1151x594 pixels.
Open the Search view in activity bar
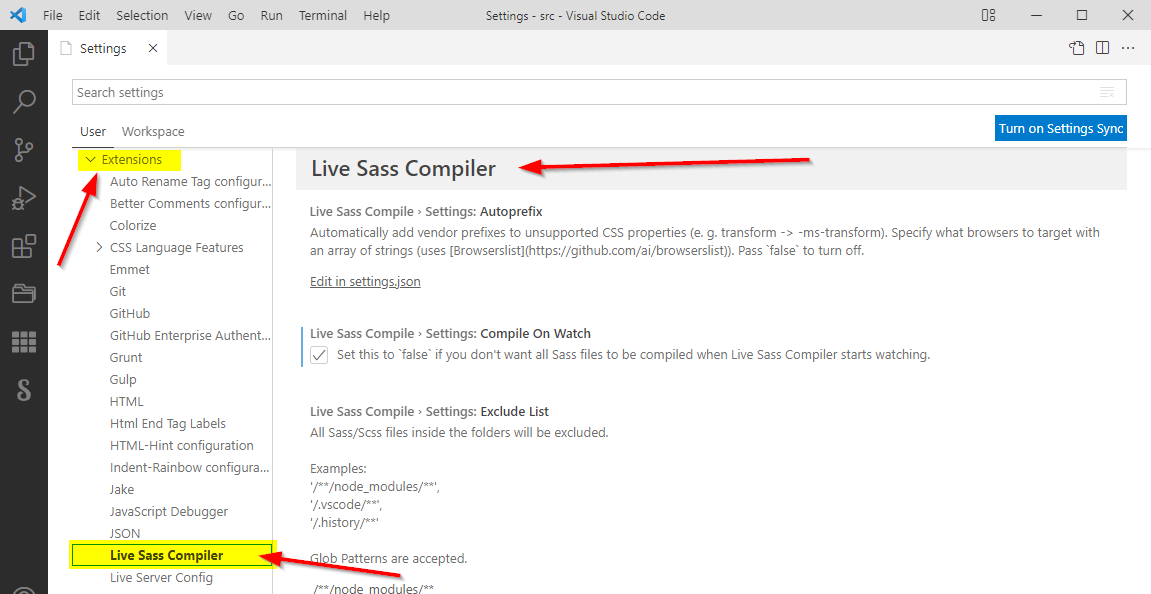[x=23, y=102]
